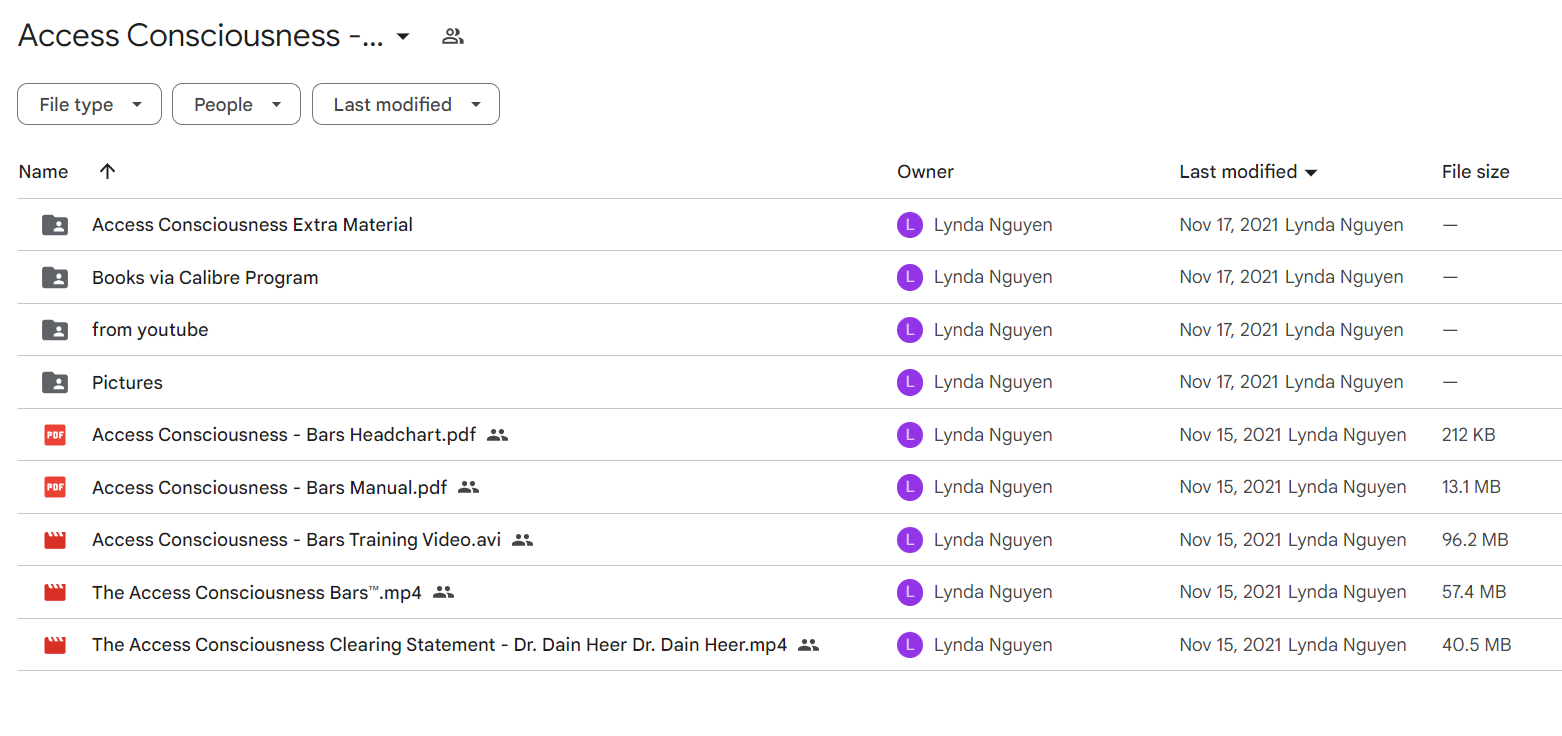The image size is (1562, 736).
Task: Click the shared people icon beside the title
Action: coord(453,37)
